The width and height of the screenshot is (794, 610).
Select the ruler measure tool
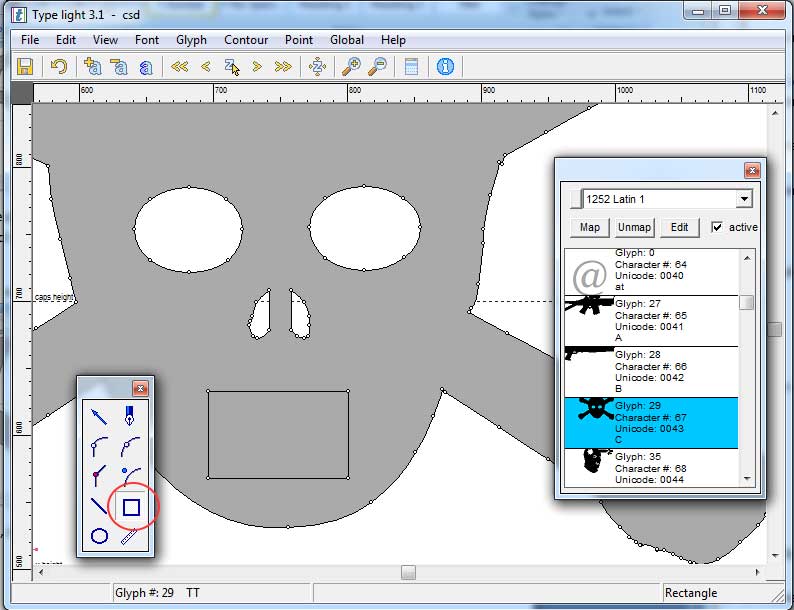point(130,536)
